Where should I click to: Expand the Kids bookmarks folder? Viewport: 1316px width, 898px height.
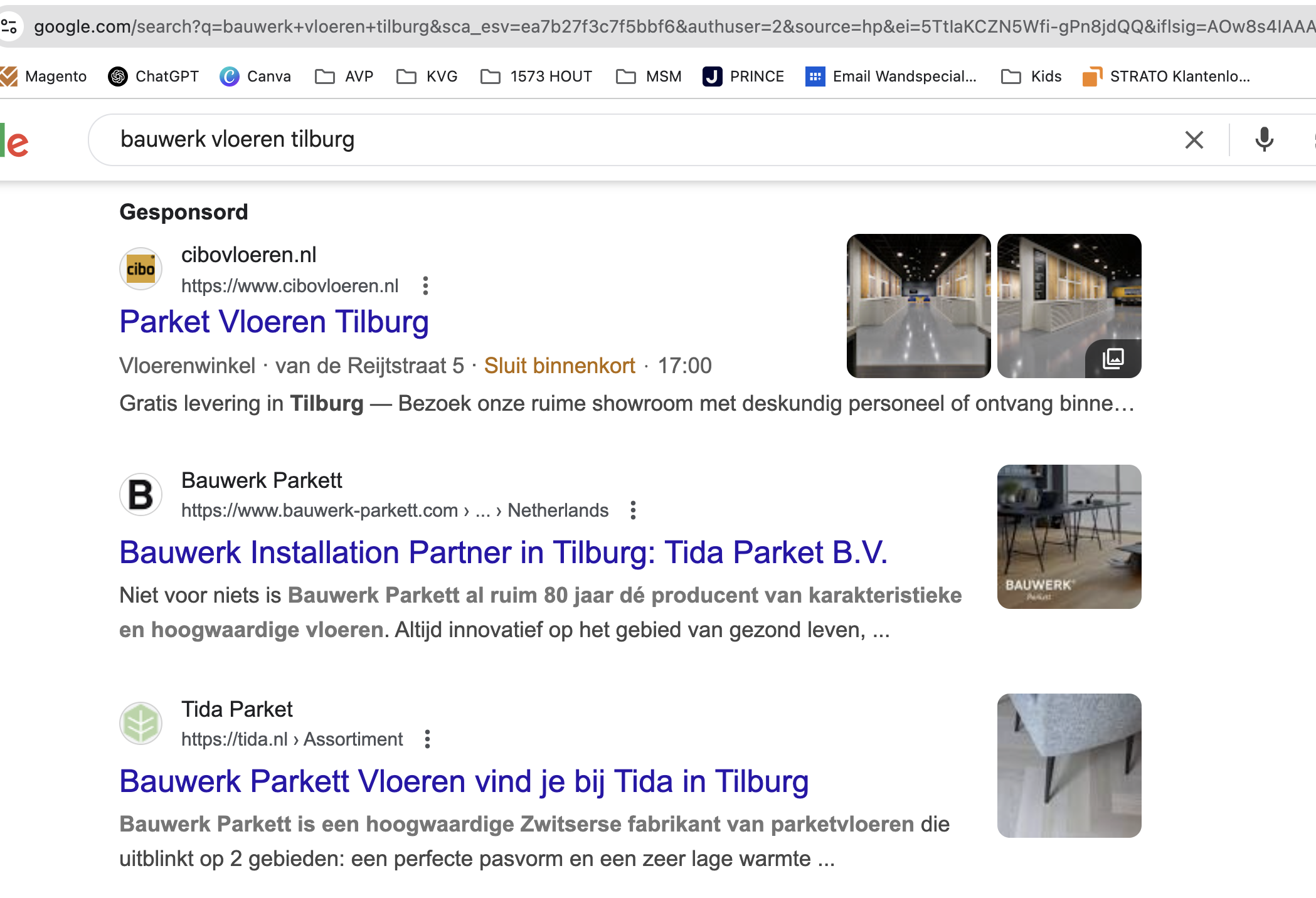pos(1032,77)
